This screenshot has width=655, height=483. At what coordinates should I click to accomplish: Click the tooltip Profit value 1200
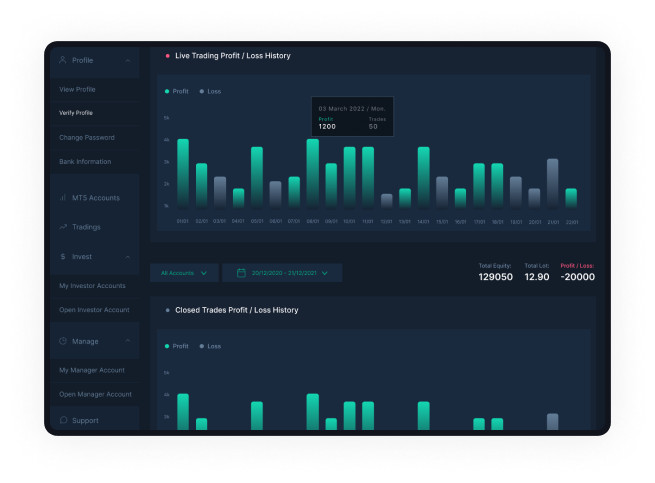pyautogui.click(x=327, y=127)
